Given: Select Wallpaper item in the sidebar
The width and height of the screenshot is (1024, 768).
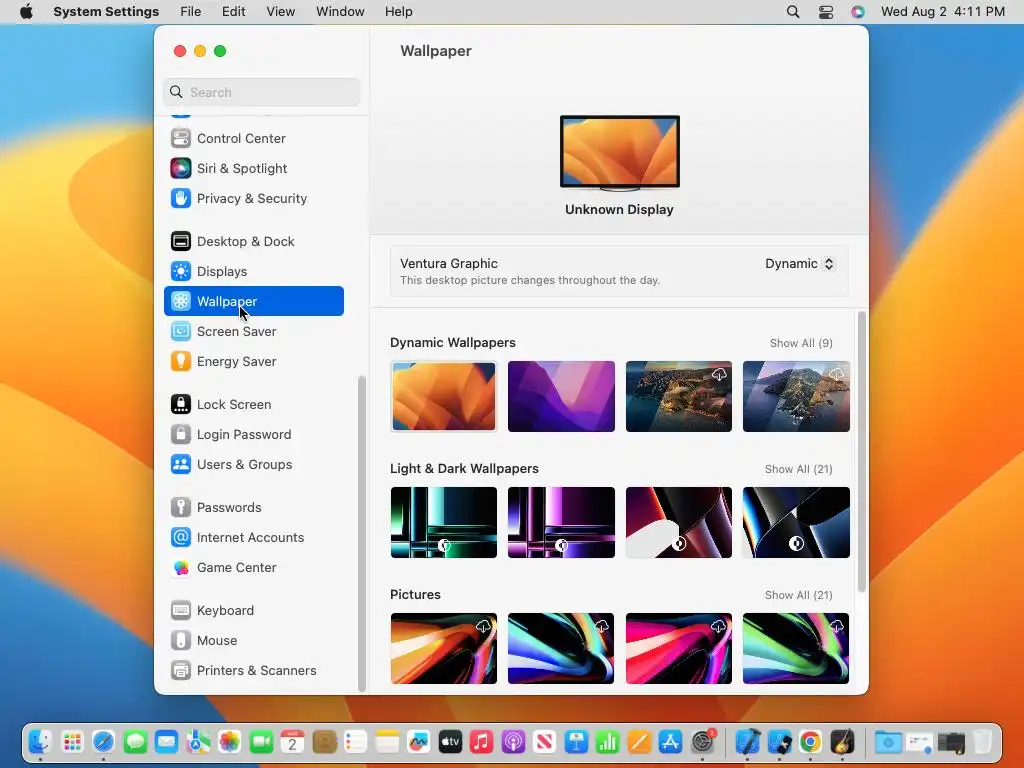Looking at the screenshot, I should coord(253,302).
